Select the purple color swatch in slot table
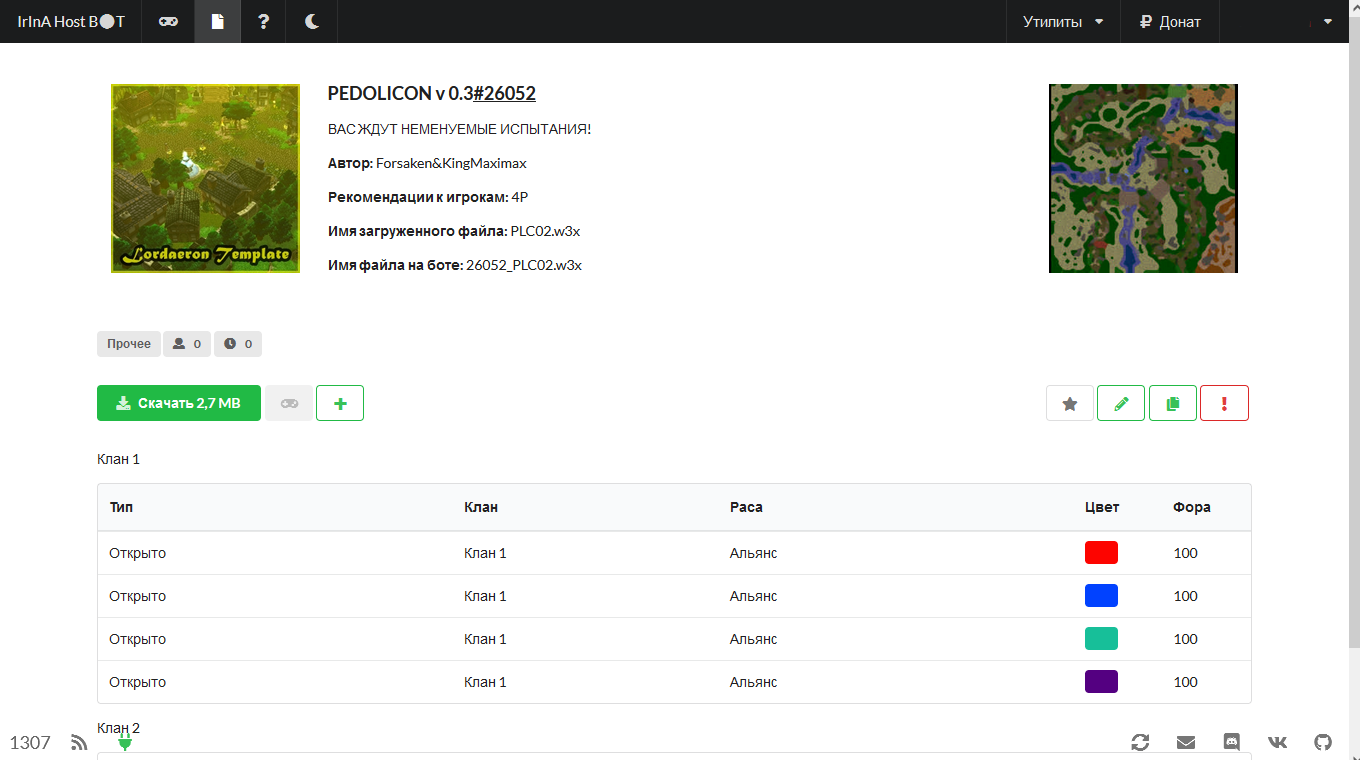Image resolution: width=1360 pixels, height=760 pixels. (x=1101, y=682)
